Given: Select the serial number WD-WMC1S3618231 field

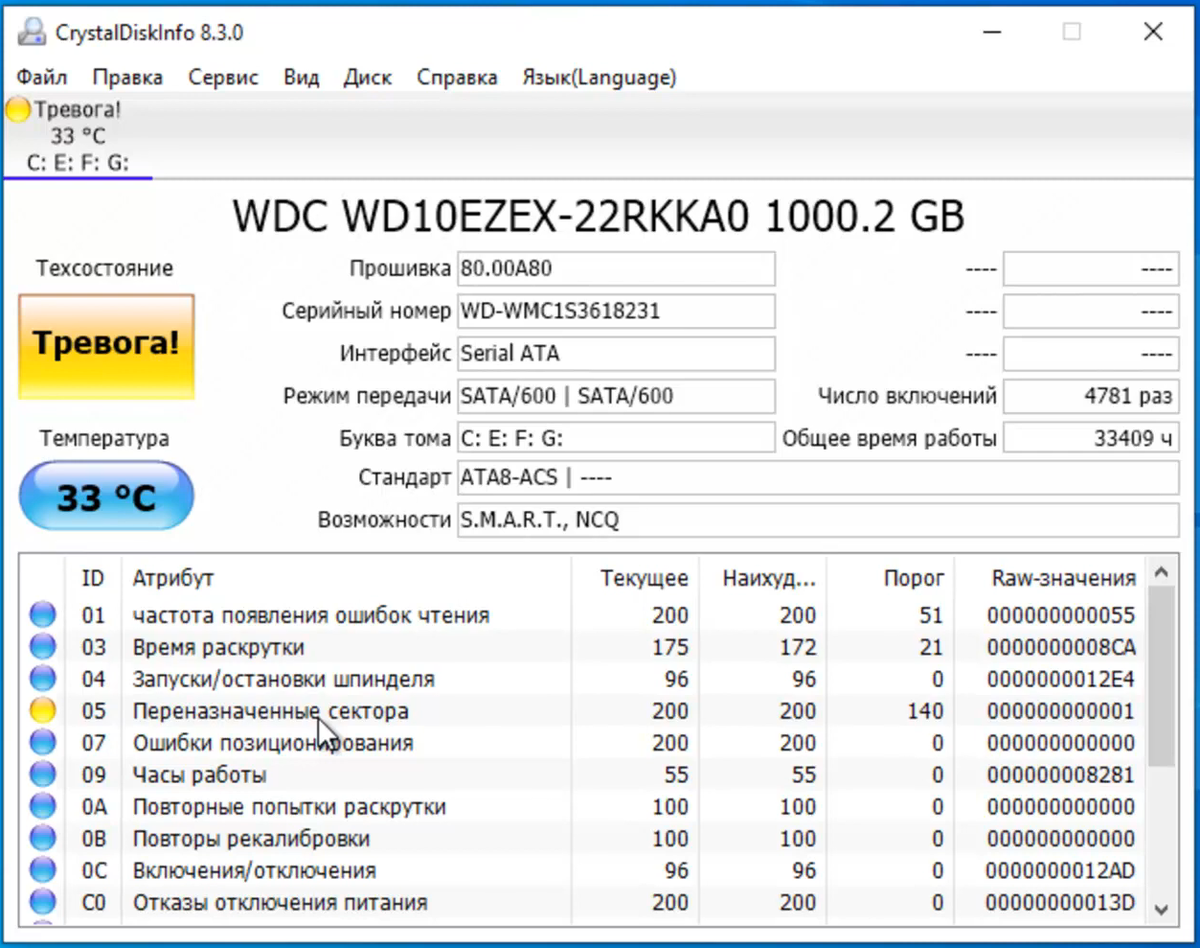Looking at the screenshot, I should (x=616, y=310).
